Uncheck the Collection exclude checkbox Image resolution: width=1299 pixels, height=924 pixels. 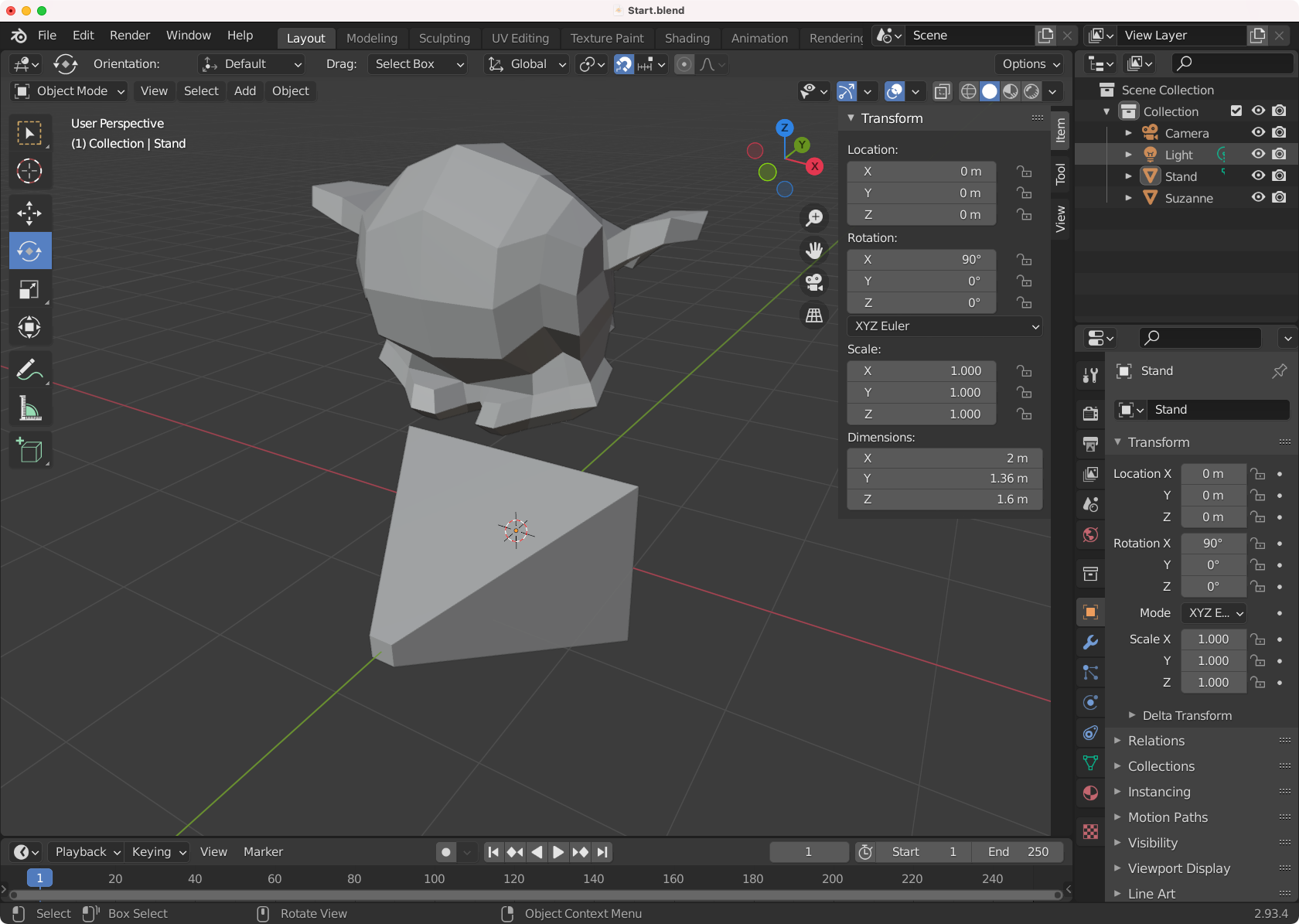(x=1236, y=111)
